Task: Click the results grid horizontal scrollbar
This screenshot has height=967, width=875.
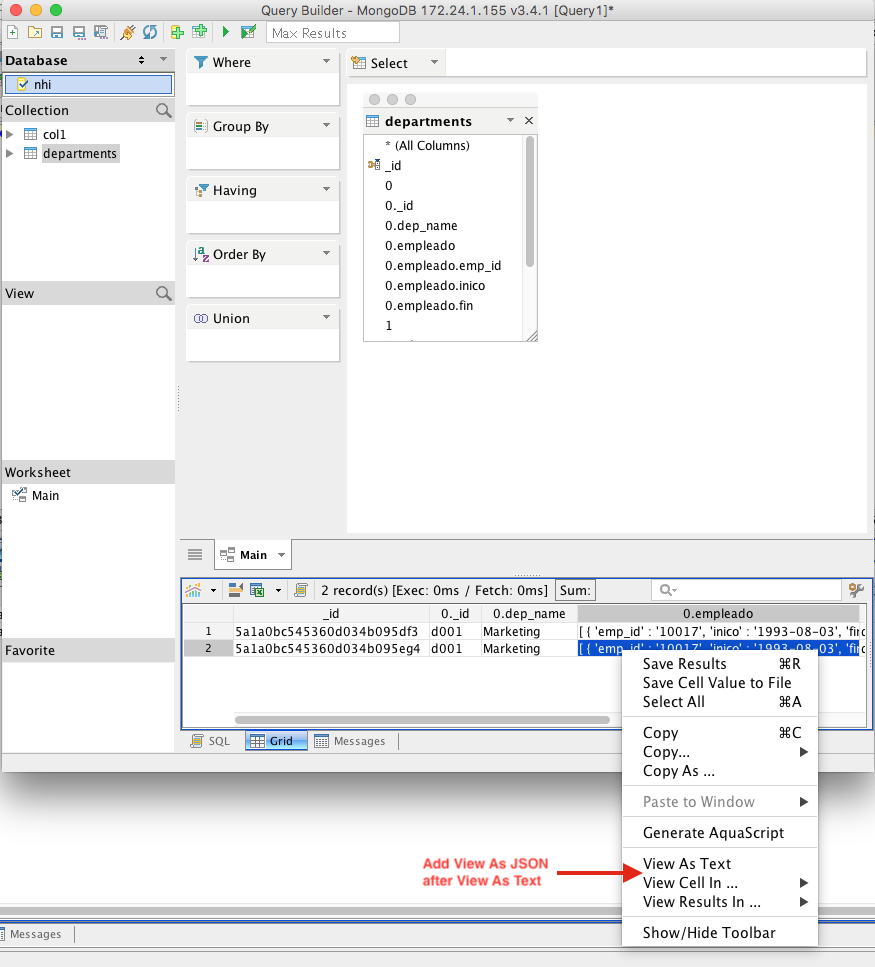Action: 422,720
